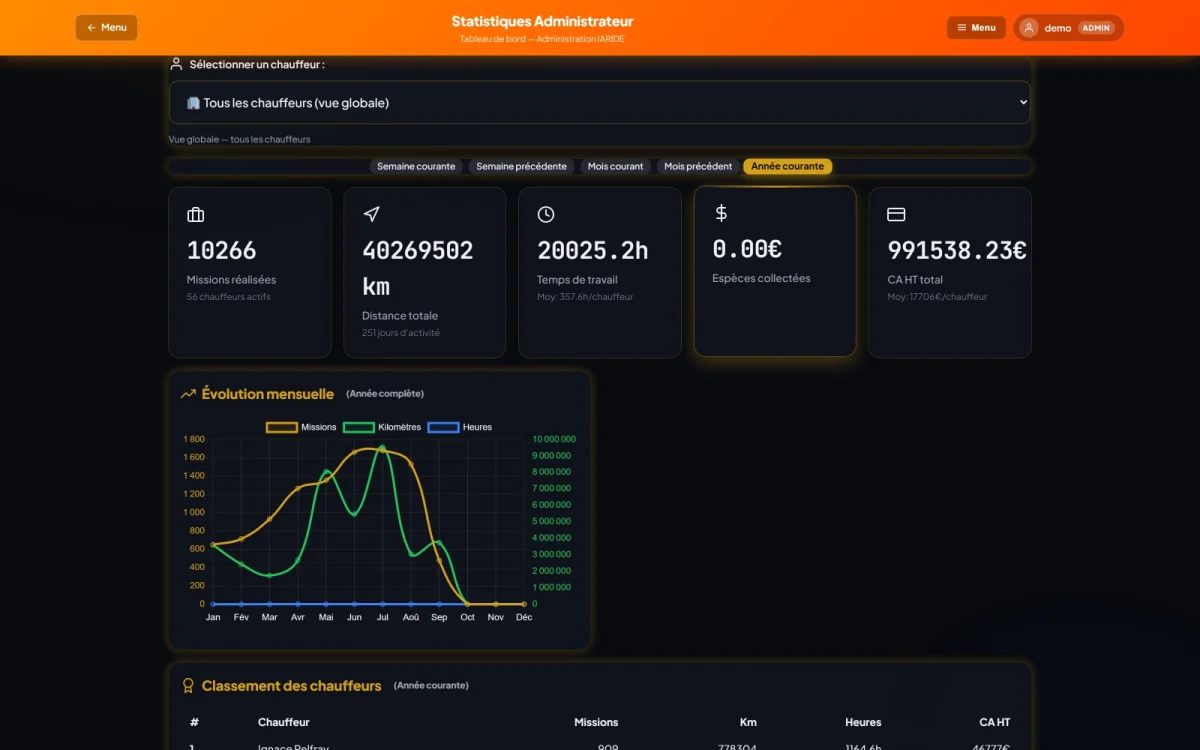
Task: Switch to Semaine courante tab
Action: [416, 166]
